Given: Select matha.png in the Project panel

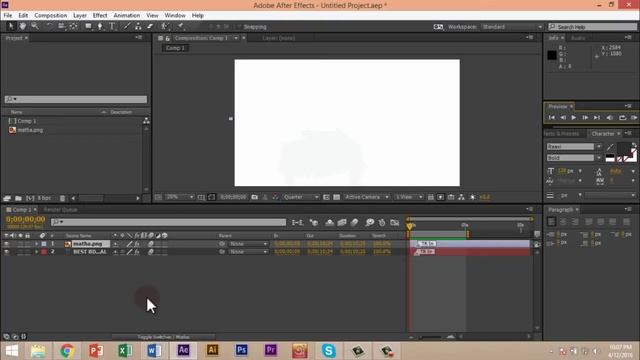Looking at the screenshot, I should point(30,130).
